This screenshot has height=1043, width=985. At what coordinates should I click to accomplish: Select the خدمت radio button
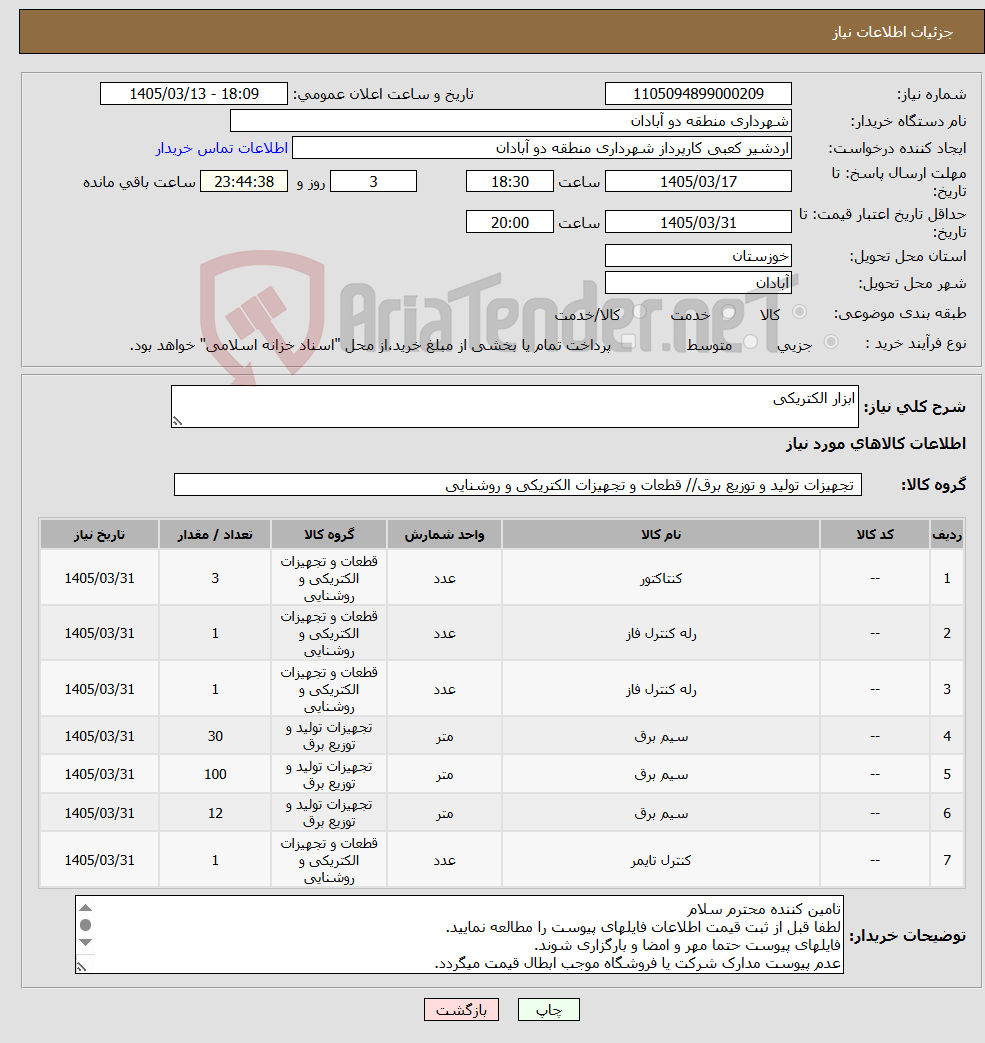[728, 312]
